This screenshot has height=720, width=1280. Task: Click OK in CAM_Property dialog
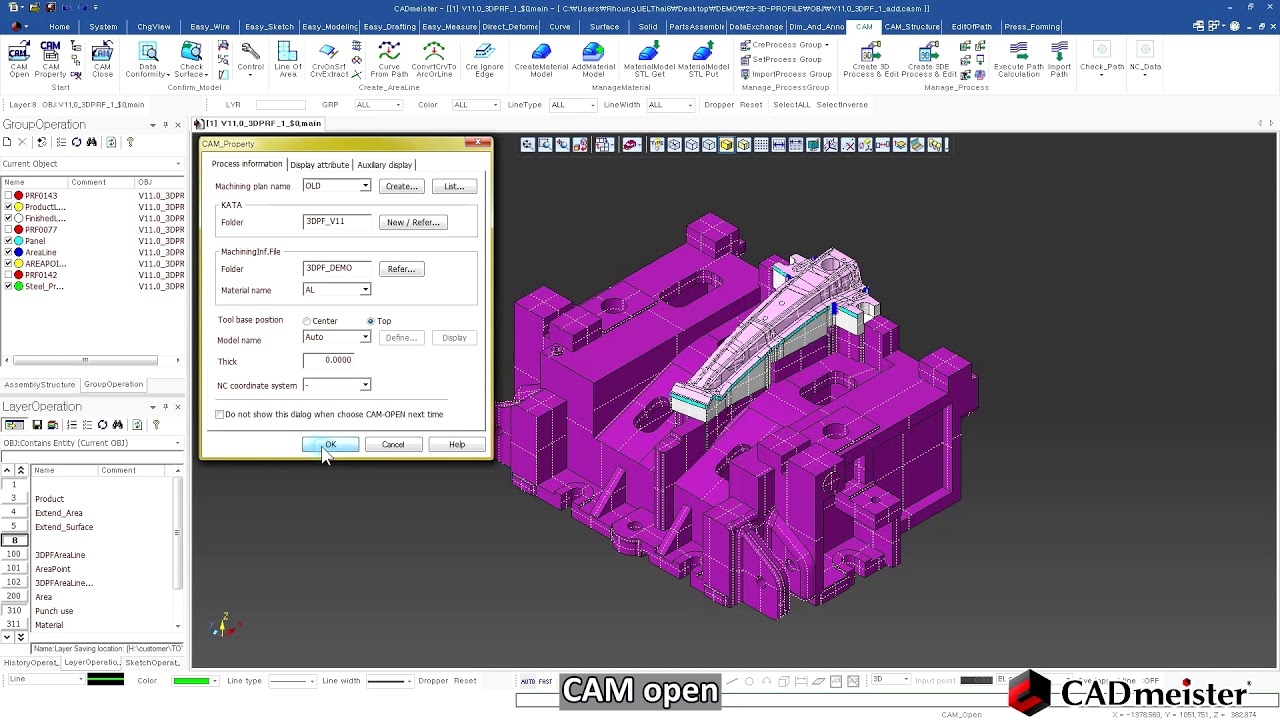(x=330, y=445)
